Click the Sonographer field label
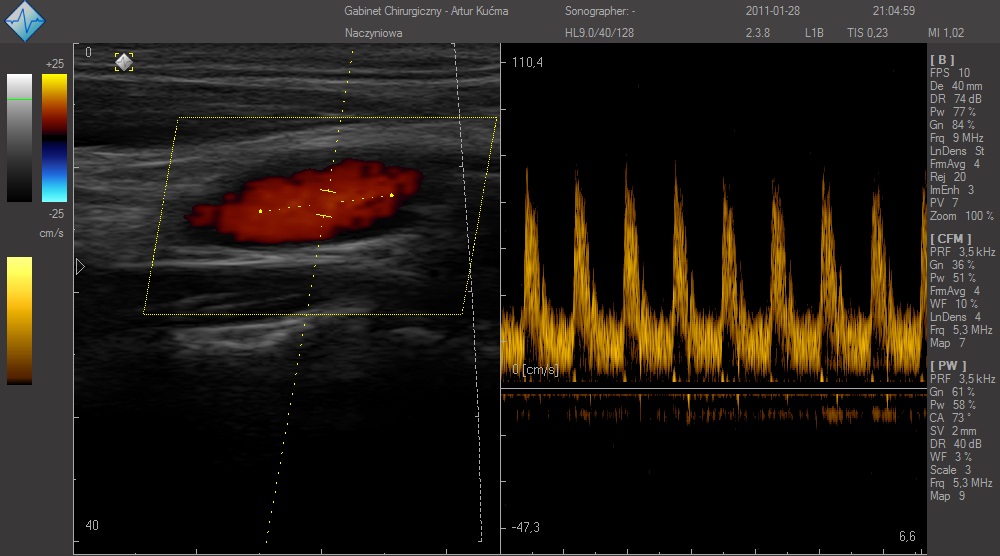The image size is (1000, 556). pyautogui.click(x=599, y=11)
